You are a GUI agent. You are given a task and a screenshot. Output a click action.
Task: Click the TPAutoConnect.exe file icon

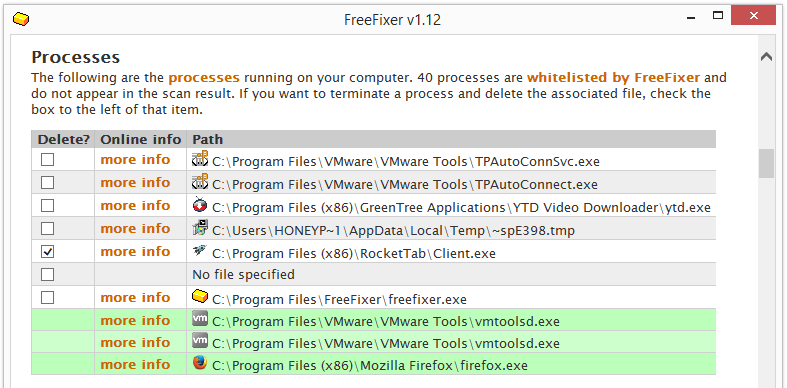200,182
